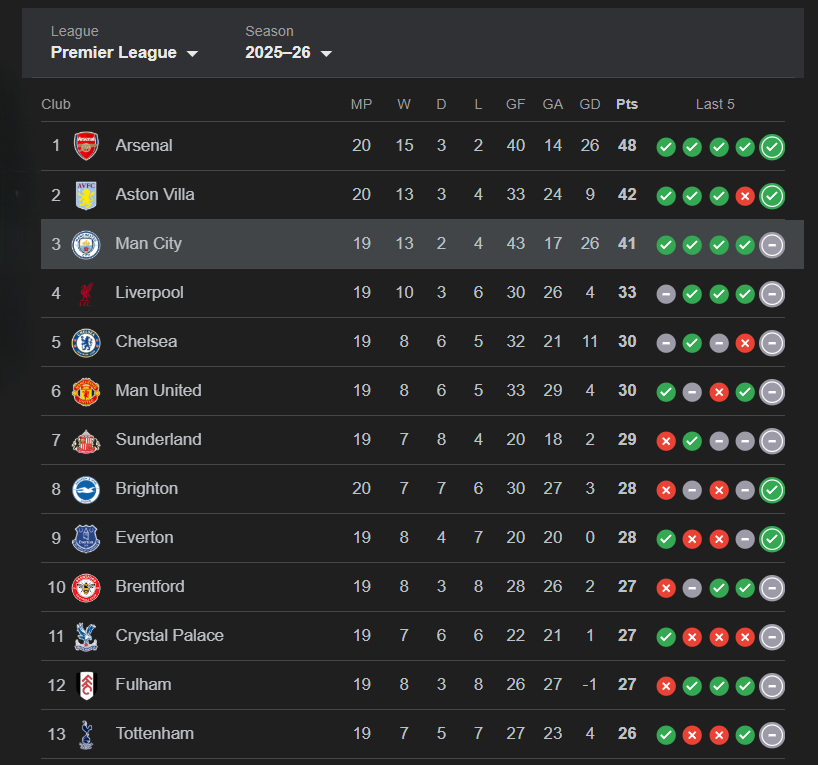
Task: Select the Man United crest icon
Action: pyautogui.click(x=87, y=391)
